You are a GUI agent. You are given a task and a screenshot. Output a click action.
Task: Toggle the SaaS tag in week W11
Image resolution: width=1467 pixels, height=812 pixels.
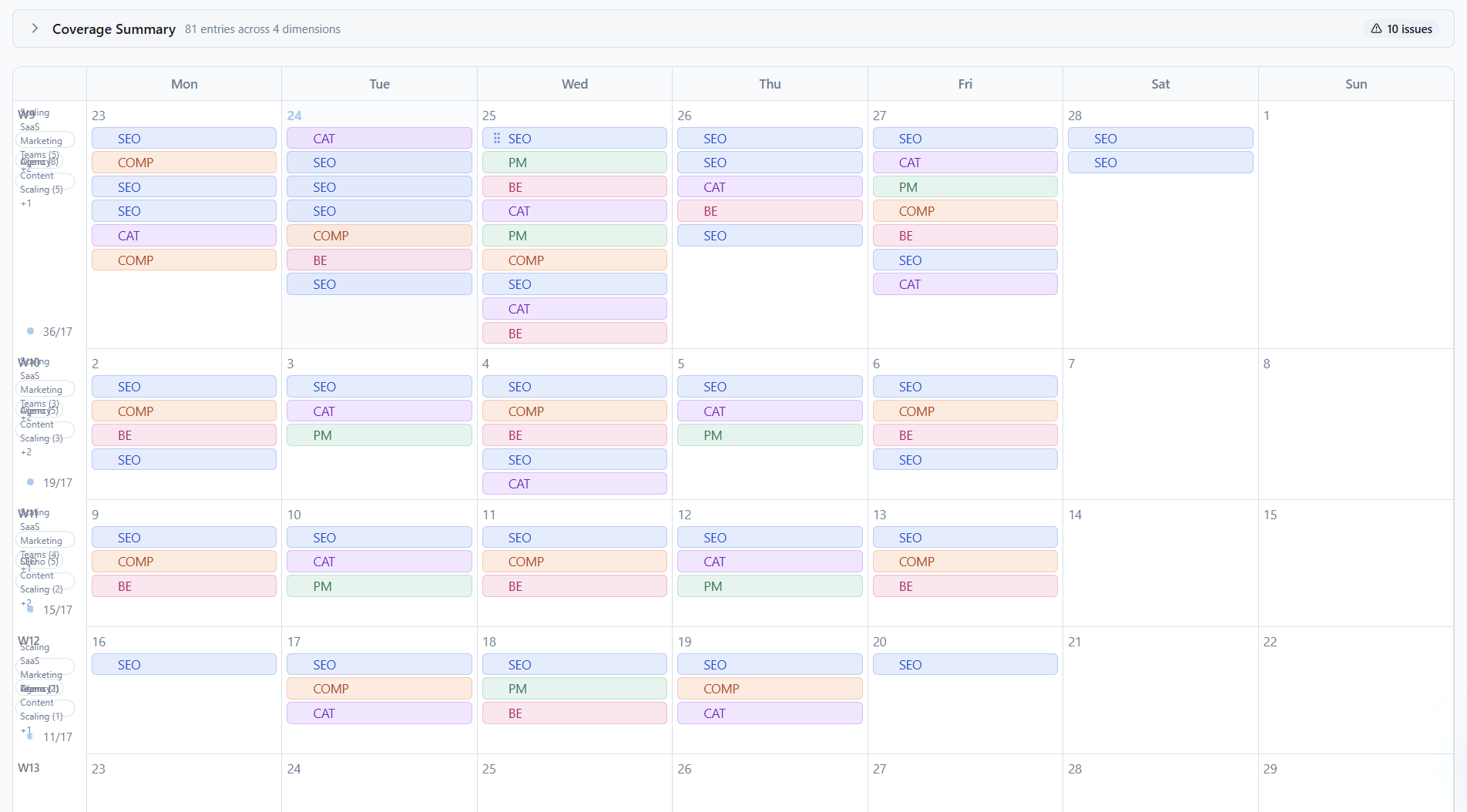(29, 527)
